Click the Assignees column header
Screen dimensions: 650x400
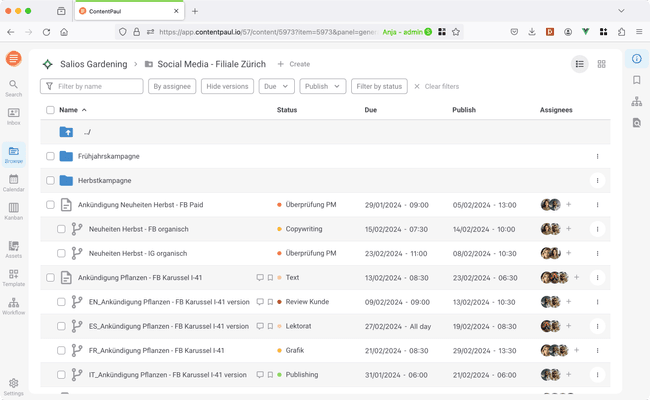(556, 110)
